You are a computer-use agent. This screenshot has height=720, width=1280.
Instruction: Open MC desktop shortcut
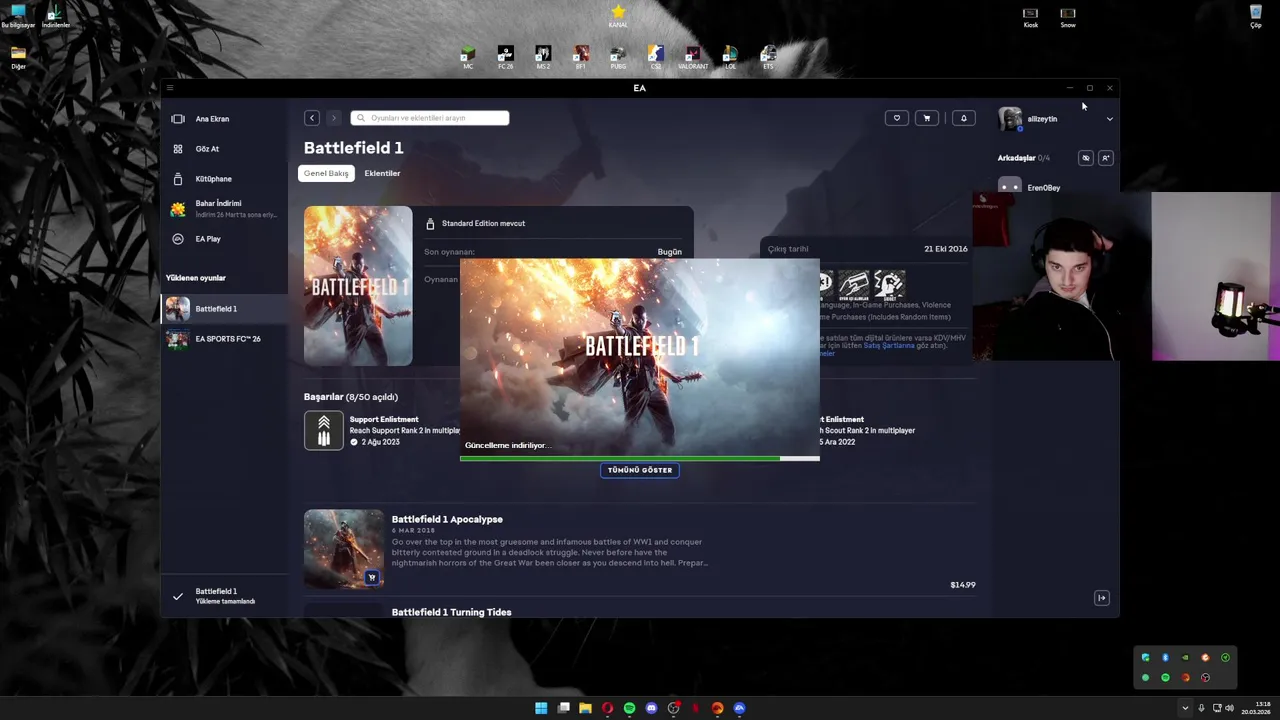click(x=468, y=57)
